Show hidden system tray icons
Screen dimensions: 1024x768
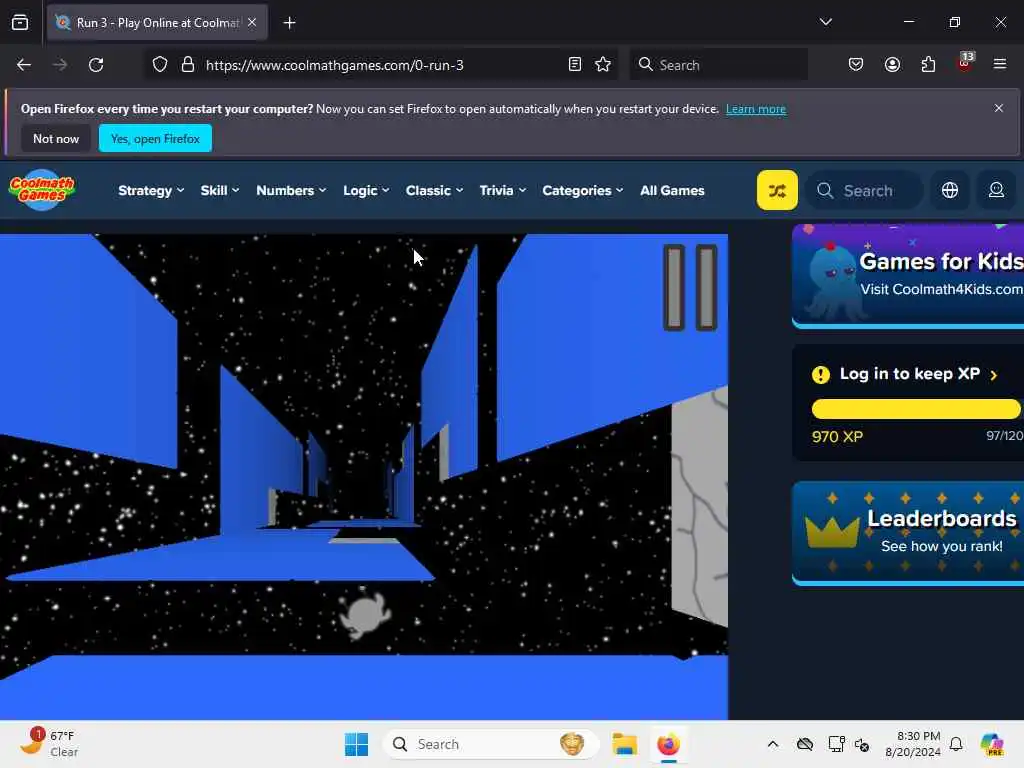click(773, 744)
